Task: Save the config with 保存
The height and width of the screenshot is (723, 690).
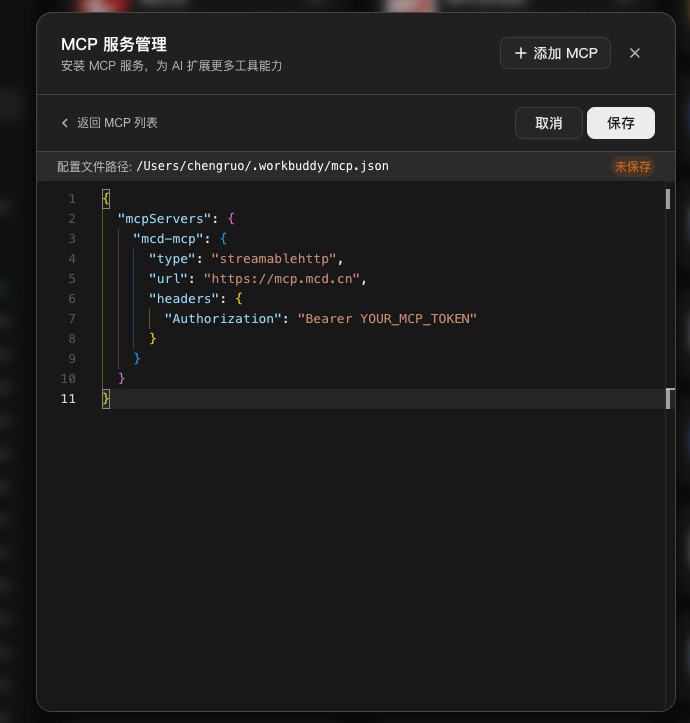Action: [621, 123]
